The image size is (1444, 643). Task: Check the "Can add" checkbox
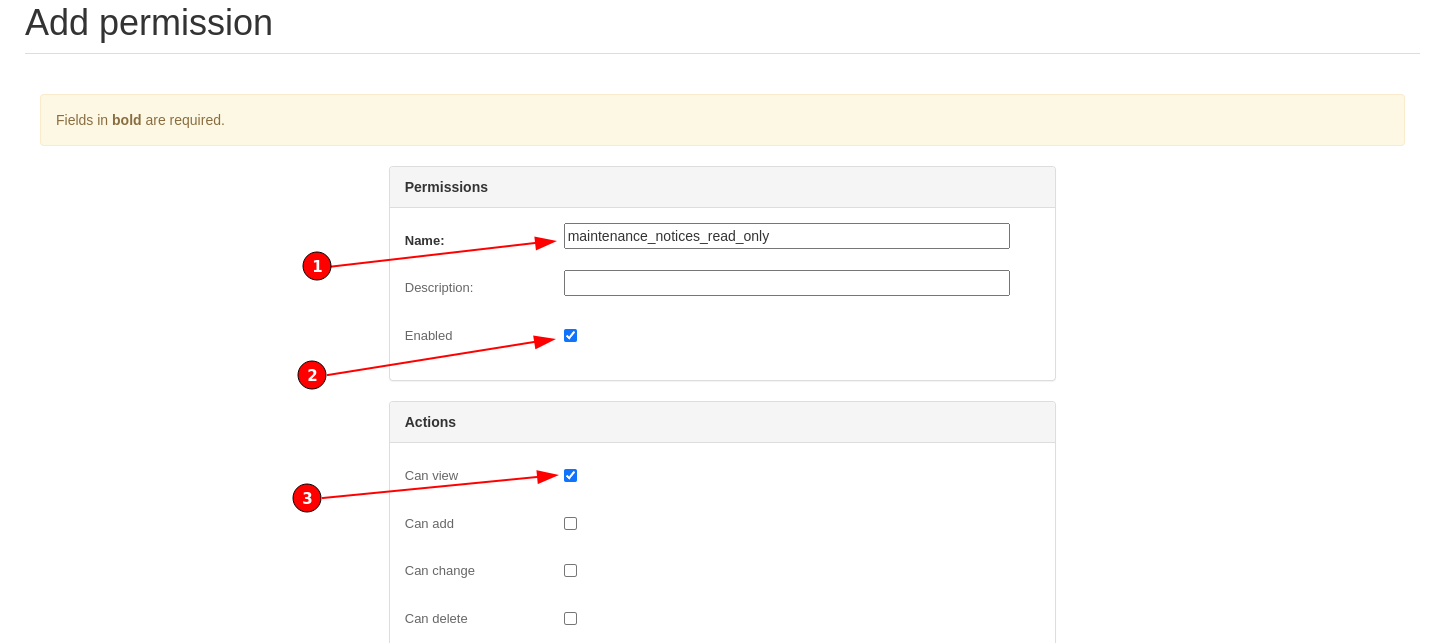point(570,523)
